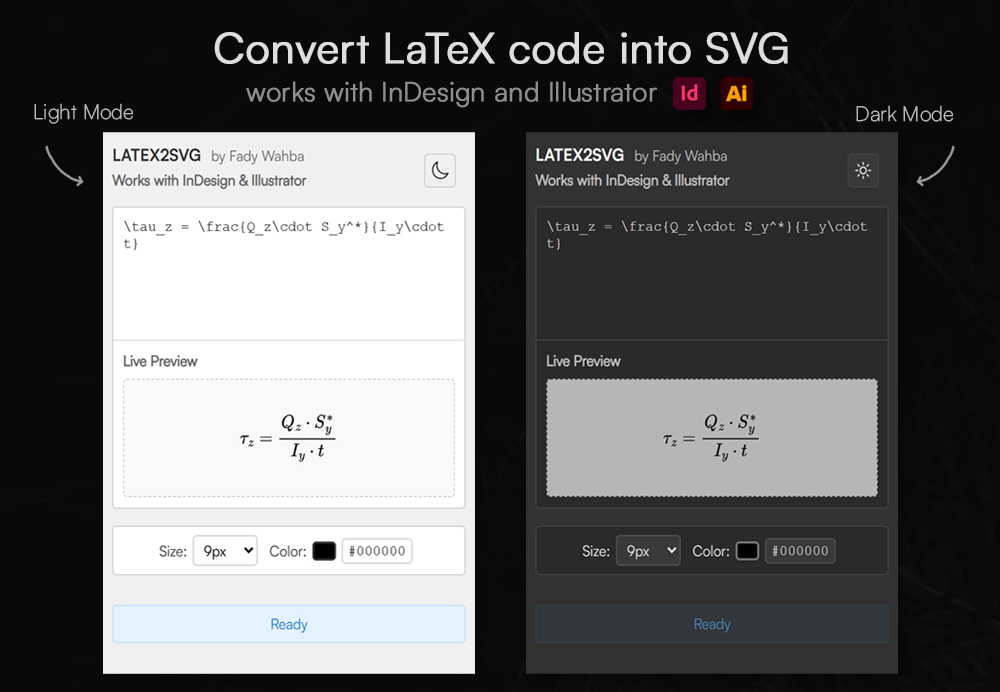This screenshot has height=692, width=1000.
Task: Click the Ready button in dark panel
Action: [x=712, y=624]
